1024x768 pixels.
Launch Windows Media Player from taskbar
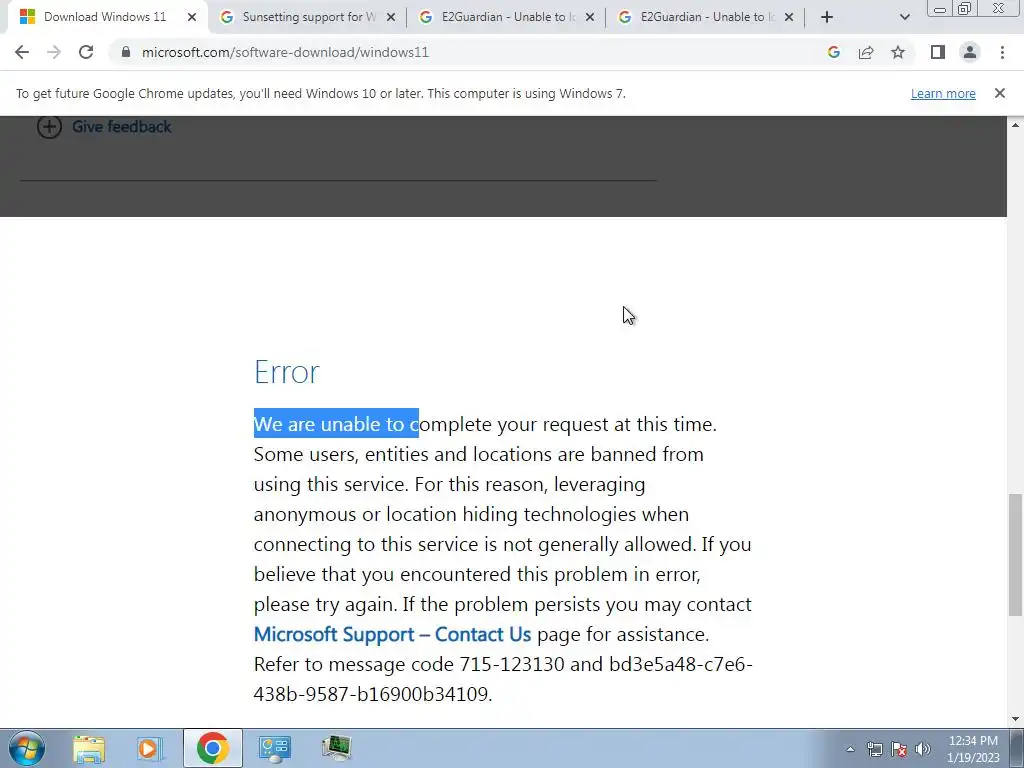click(x=150, y=748)
